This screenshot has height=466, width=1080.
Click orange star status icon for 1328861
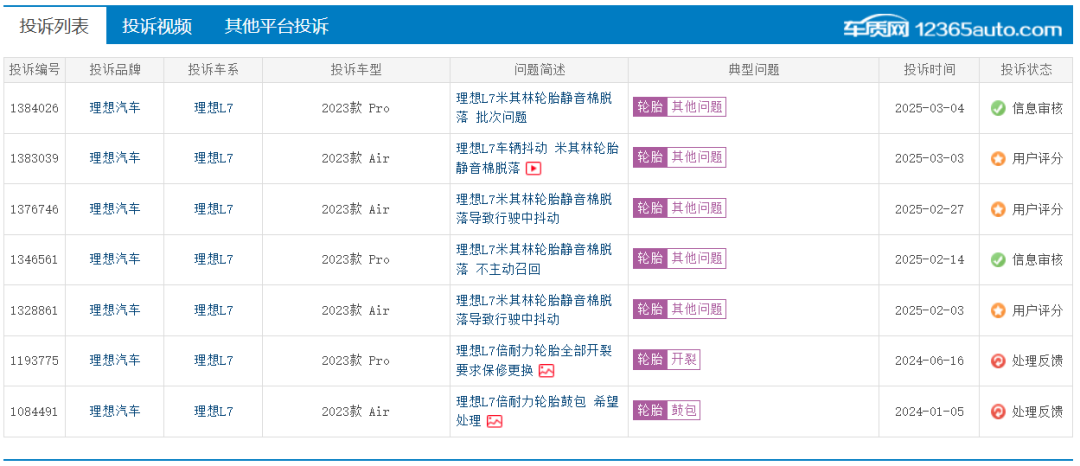[x=998, y=310]
